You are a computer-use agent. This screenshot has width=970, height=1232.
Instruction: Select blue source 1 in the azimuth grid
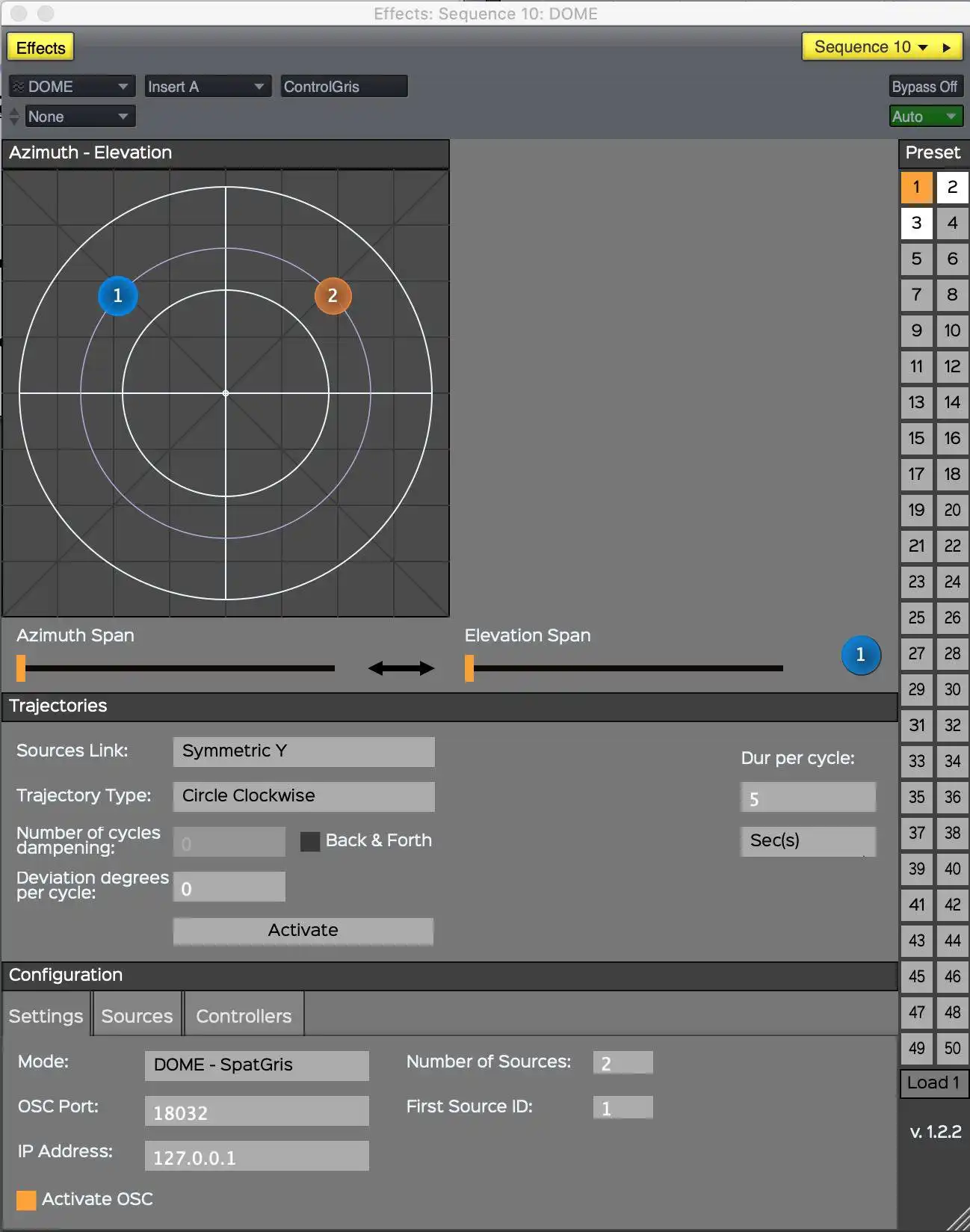pyautogui.click(x=117, y=296)
